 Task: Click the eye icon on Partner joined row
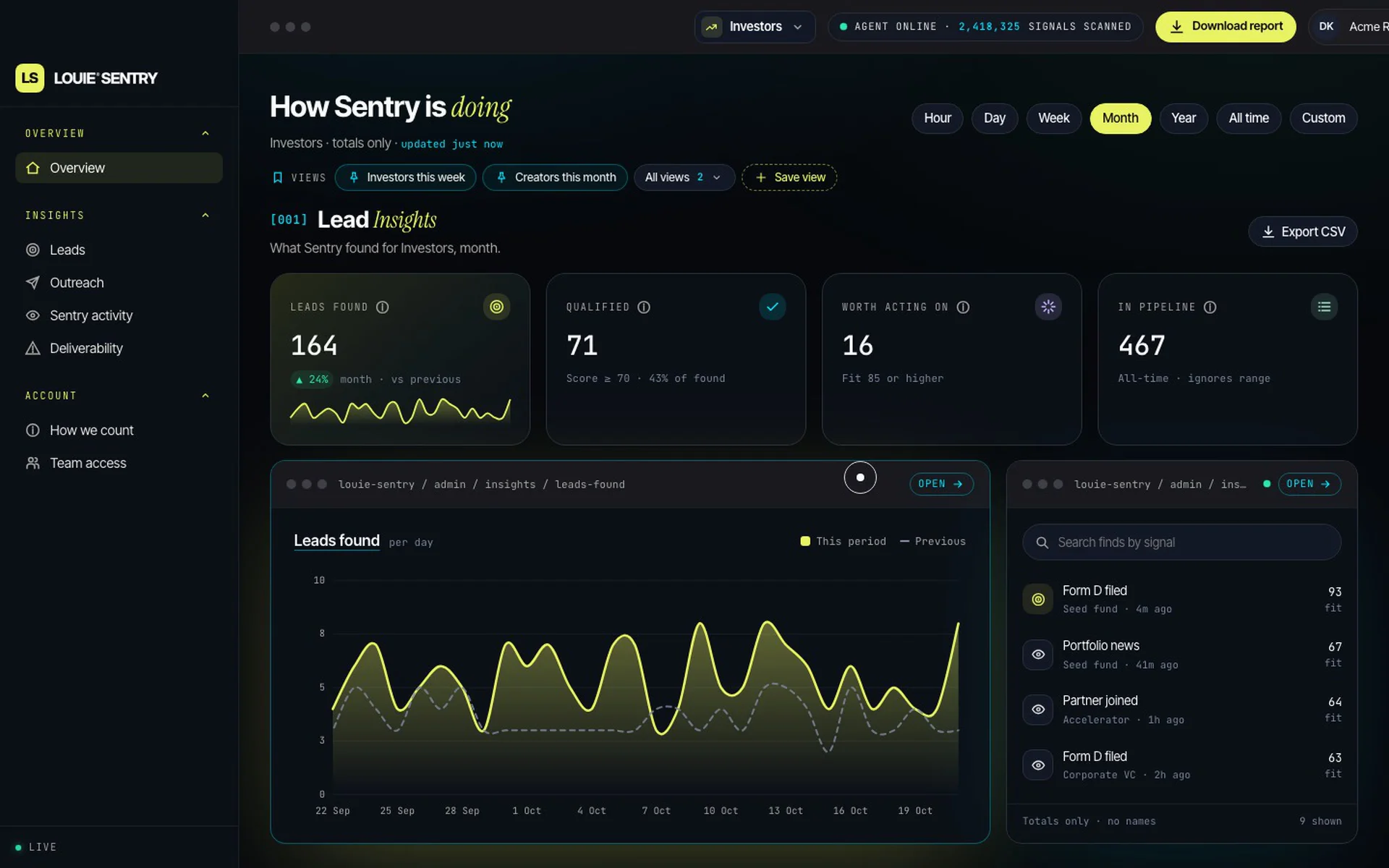pyautogui.click(x=1038, y=710)
